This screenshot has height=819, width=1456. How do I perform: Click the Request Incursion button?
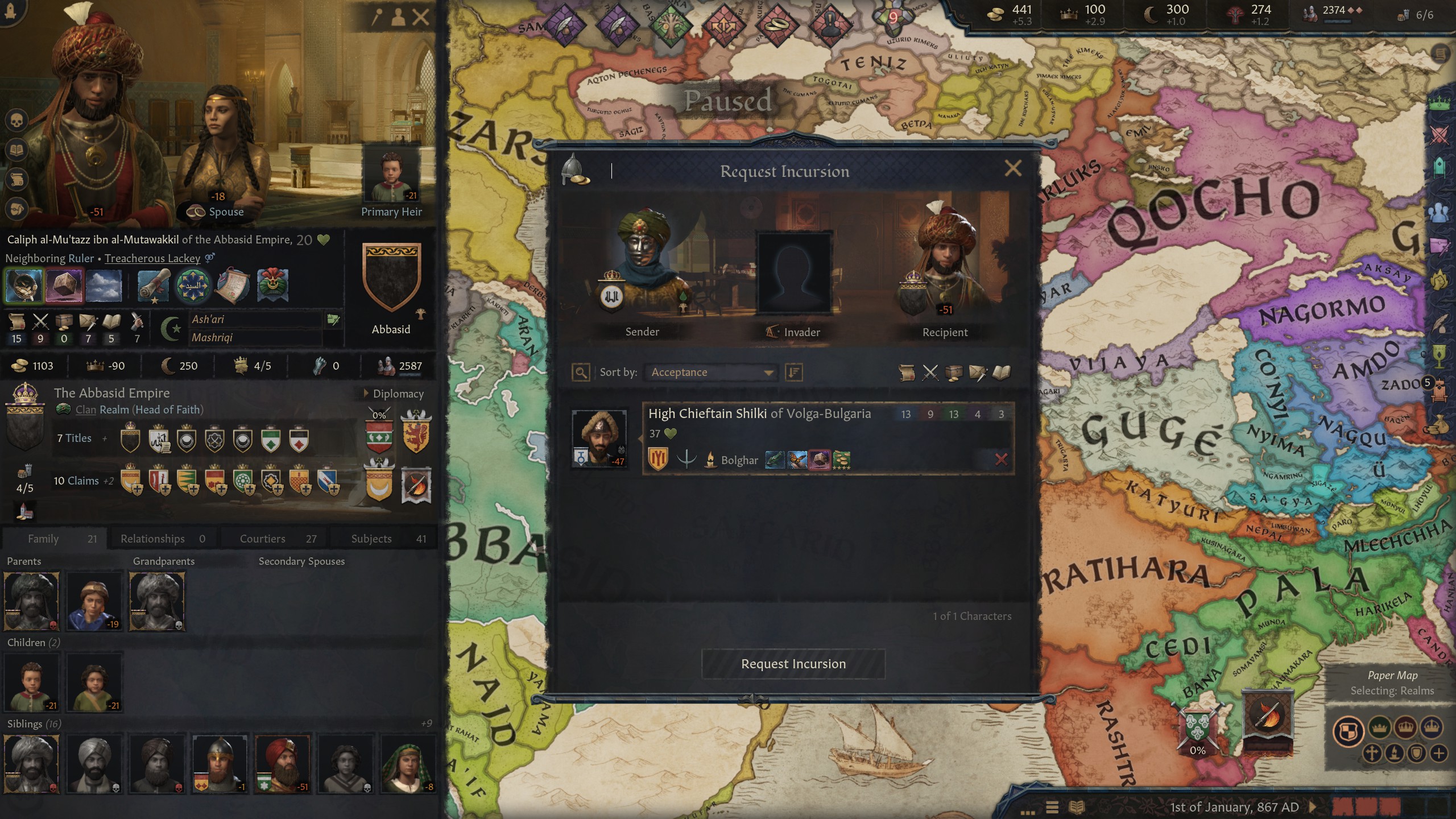point(793,664)
